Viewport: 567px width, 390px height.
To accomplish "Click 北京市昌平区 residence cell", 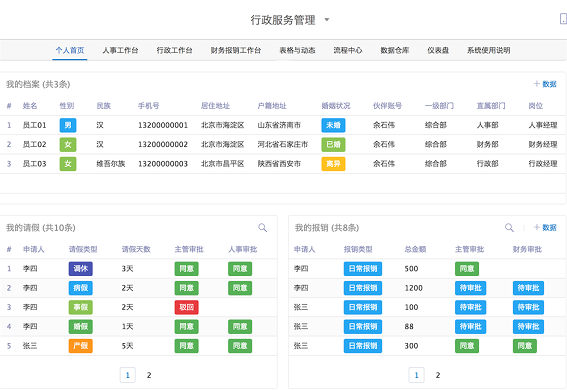I will click(222, 164).
